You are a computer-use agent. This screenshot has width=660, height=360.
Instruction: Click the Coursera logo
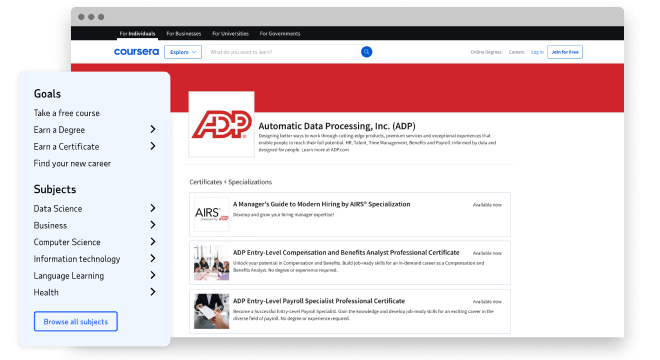pyautogui.click(x=136, y=52)
